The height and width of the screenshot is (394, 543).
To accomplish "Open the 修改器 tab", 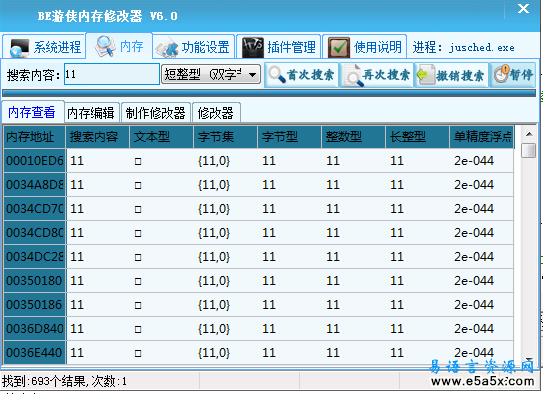I will [216, 113].
